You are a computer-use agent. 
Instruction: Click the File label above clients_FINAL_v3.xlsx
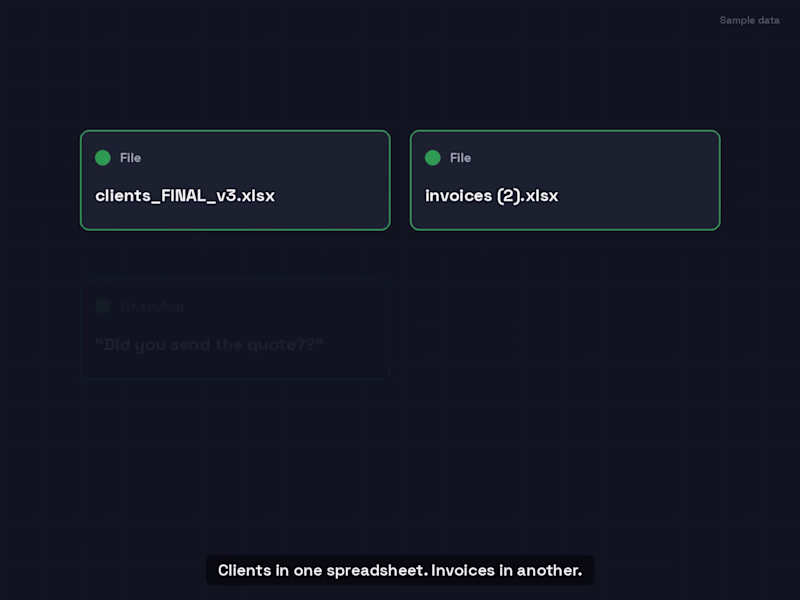click(130, 158)
